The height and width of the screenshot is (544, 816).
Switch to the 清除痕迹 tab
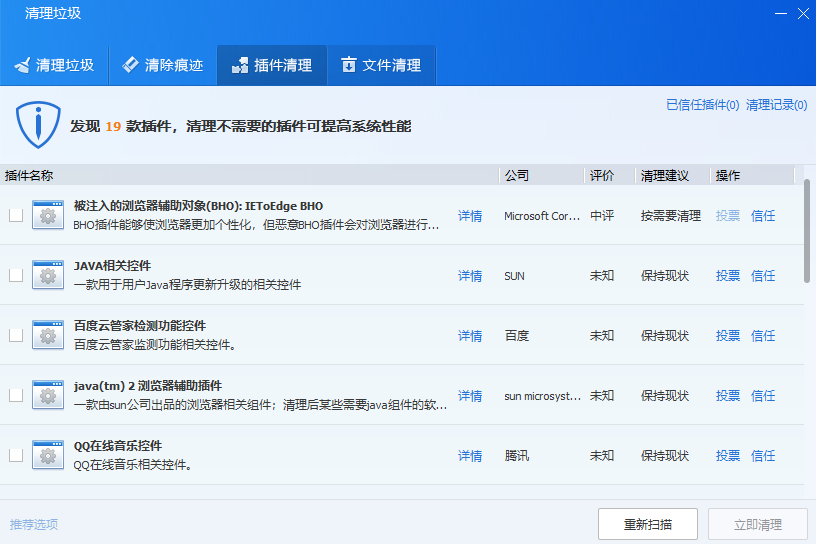163,65
